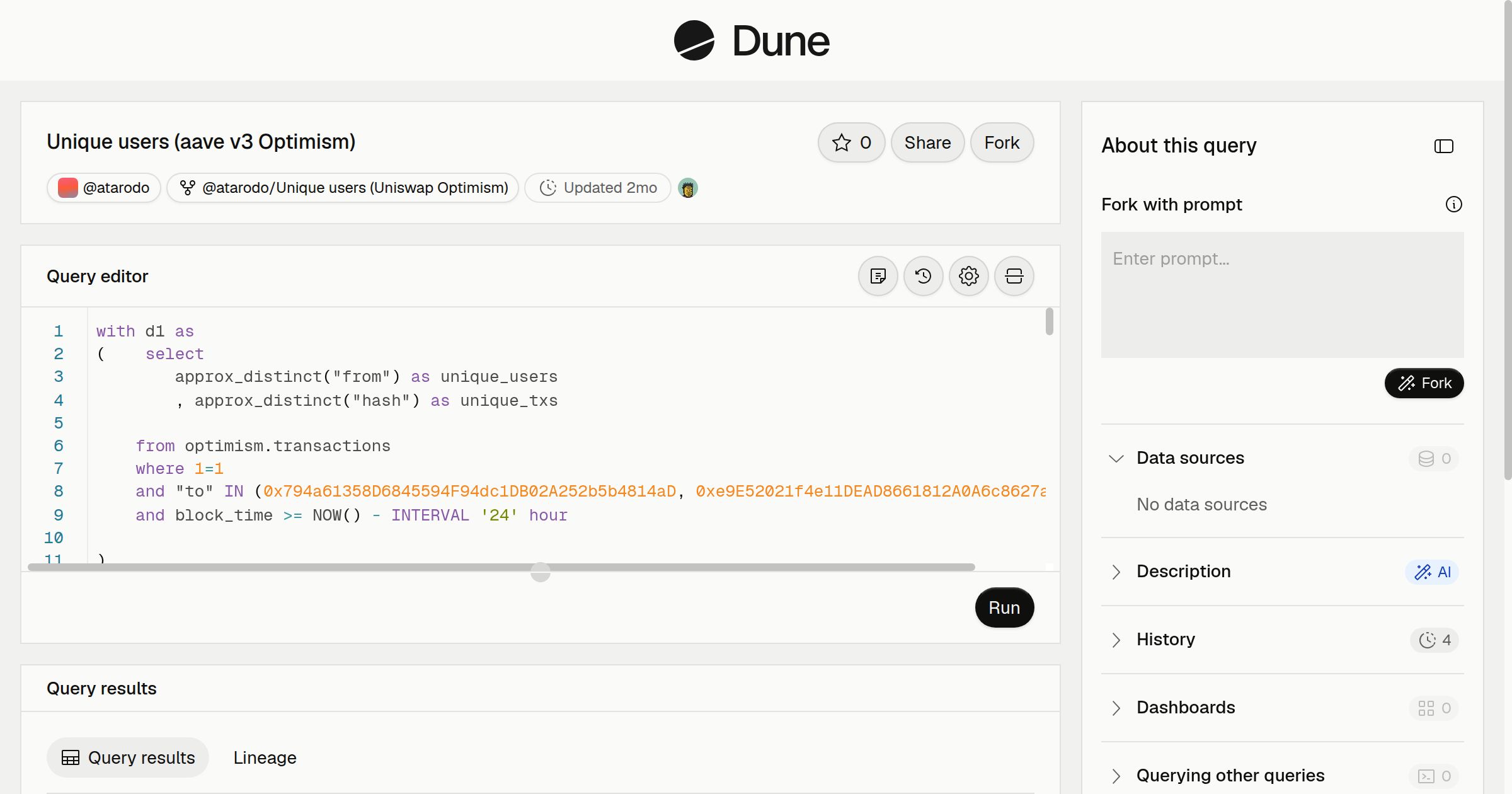Switch to the Lineage tab
1512x794 pixels.
(265, 757)
